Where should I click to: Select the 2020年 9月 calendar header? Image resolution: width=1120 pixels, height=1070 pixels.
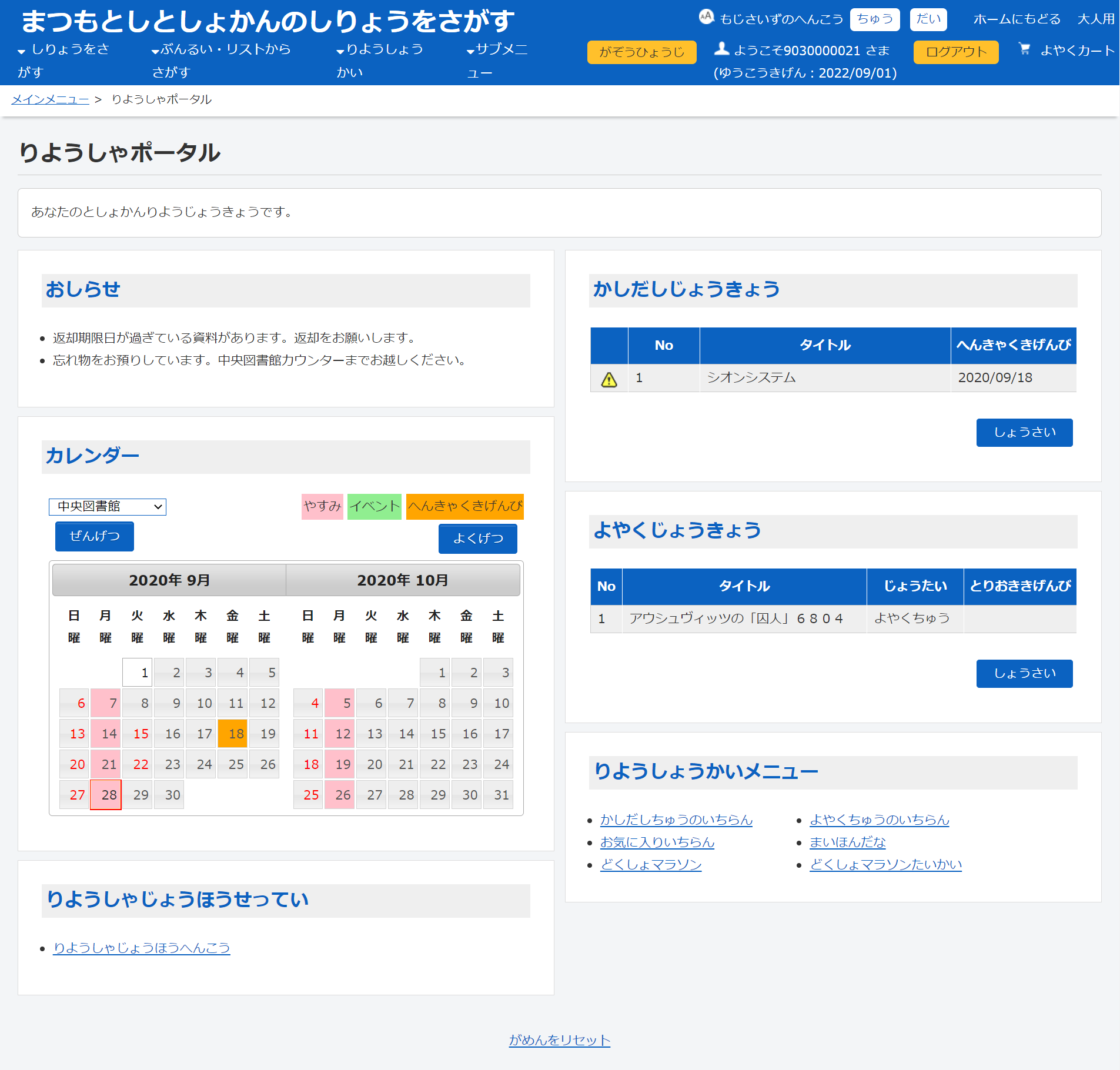click(x=169, y=580)
